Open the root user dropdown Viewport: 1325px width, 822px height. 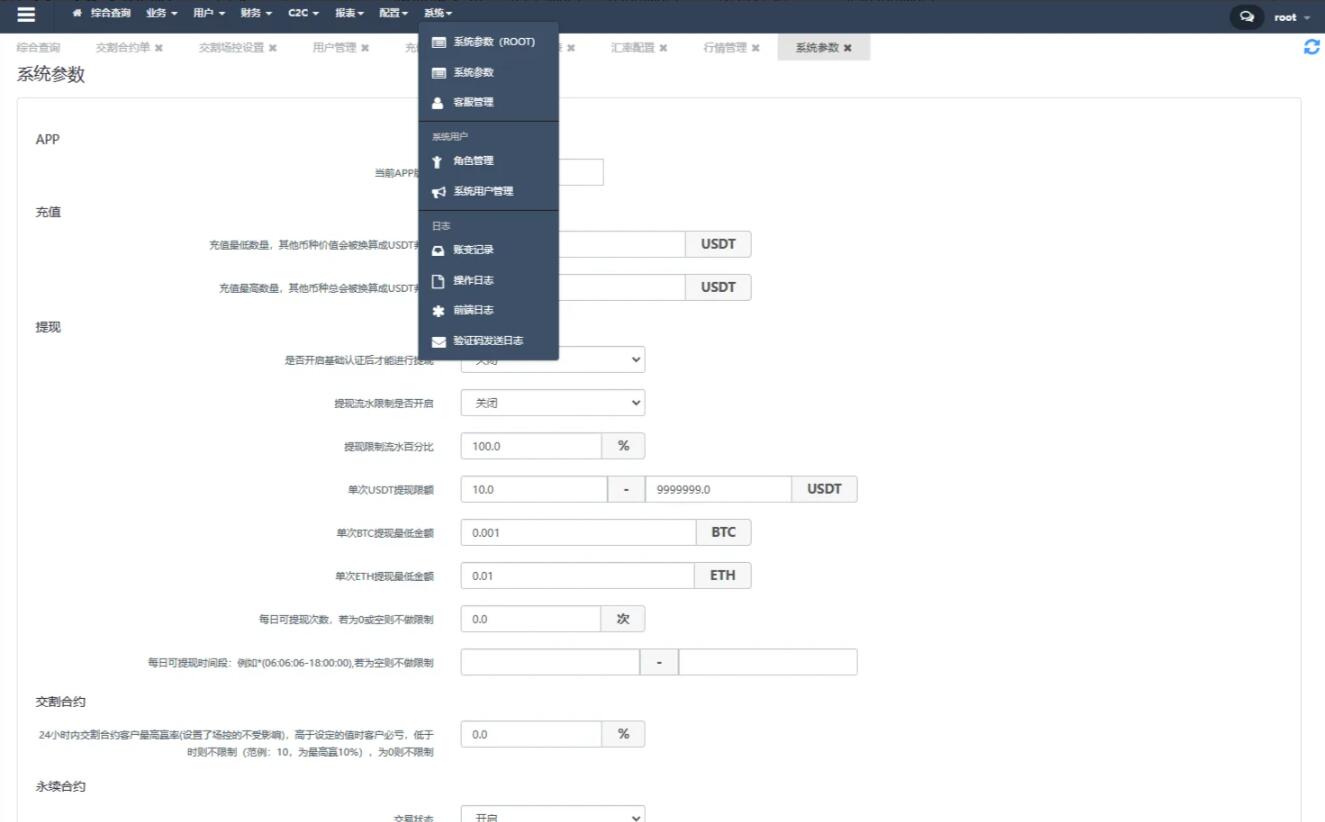(1291, 17)
